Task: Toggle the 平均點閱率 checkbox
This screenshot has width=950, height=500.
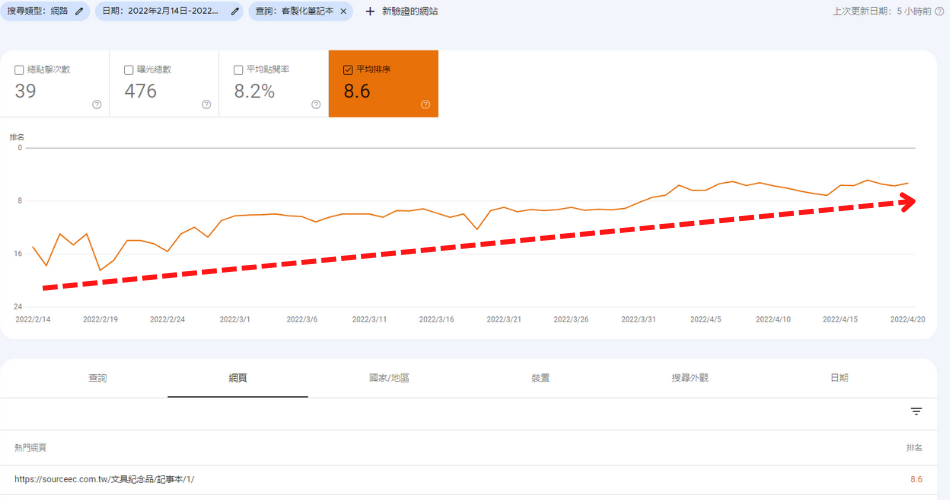Action: (238, 70)
